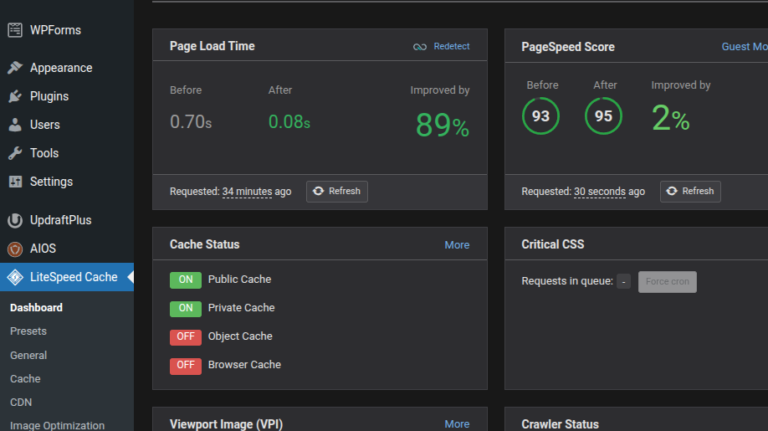Click the '30 seconds' timestamp

click(x=600, y=192)
